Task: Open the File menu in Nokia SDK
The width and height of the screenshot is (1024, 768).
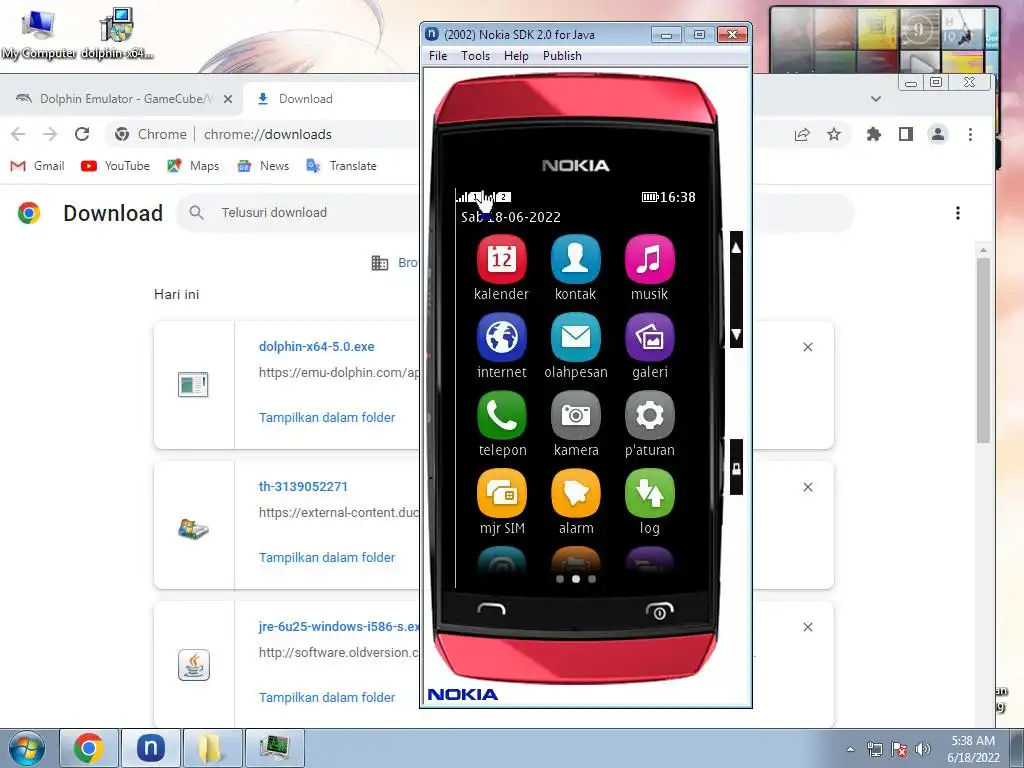Action: (438, 56)
